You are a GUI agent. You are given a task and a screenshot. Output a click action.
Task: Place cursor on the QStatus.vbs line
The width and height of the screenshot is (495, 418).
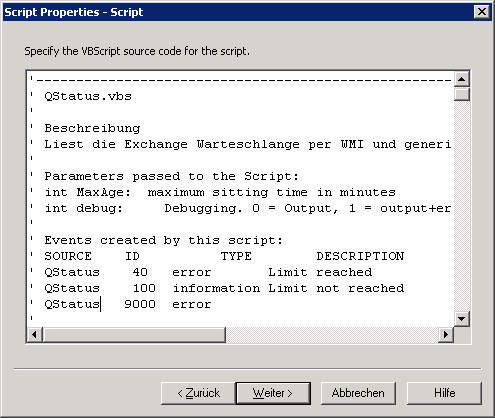(x=88, y=96)
